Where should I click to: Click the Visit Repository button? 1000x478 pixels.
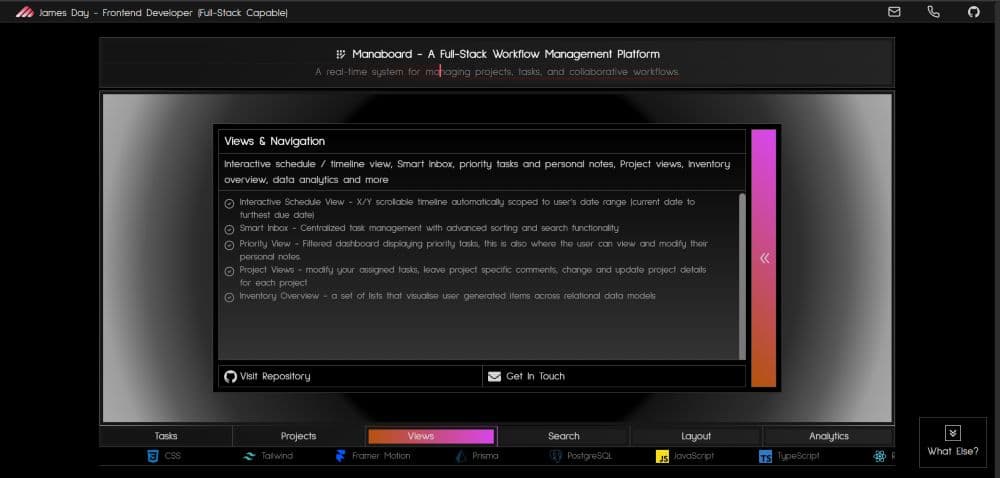tap(350, 376)
